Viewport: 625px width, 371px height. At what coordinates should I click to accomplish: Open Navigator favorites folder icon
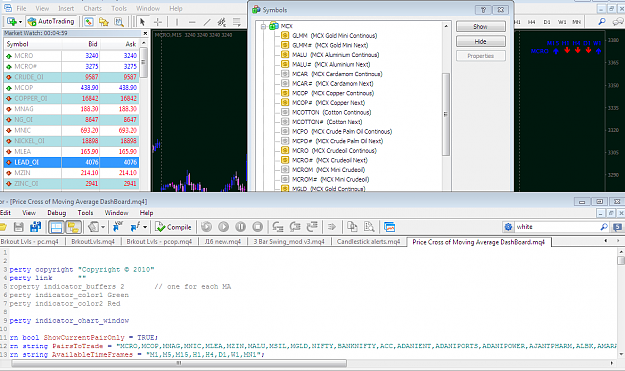[x=104, y=22]
